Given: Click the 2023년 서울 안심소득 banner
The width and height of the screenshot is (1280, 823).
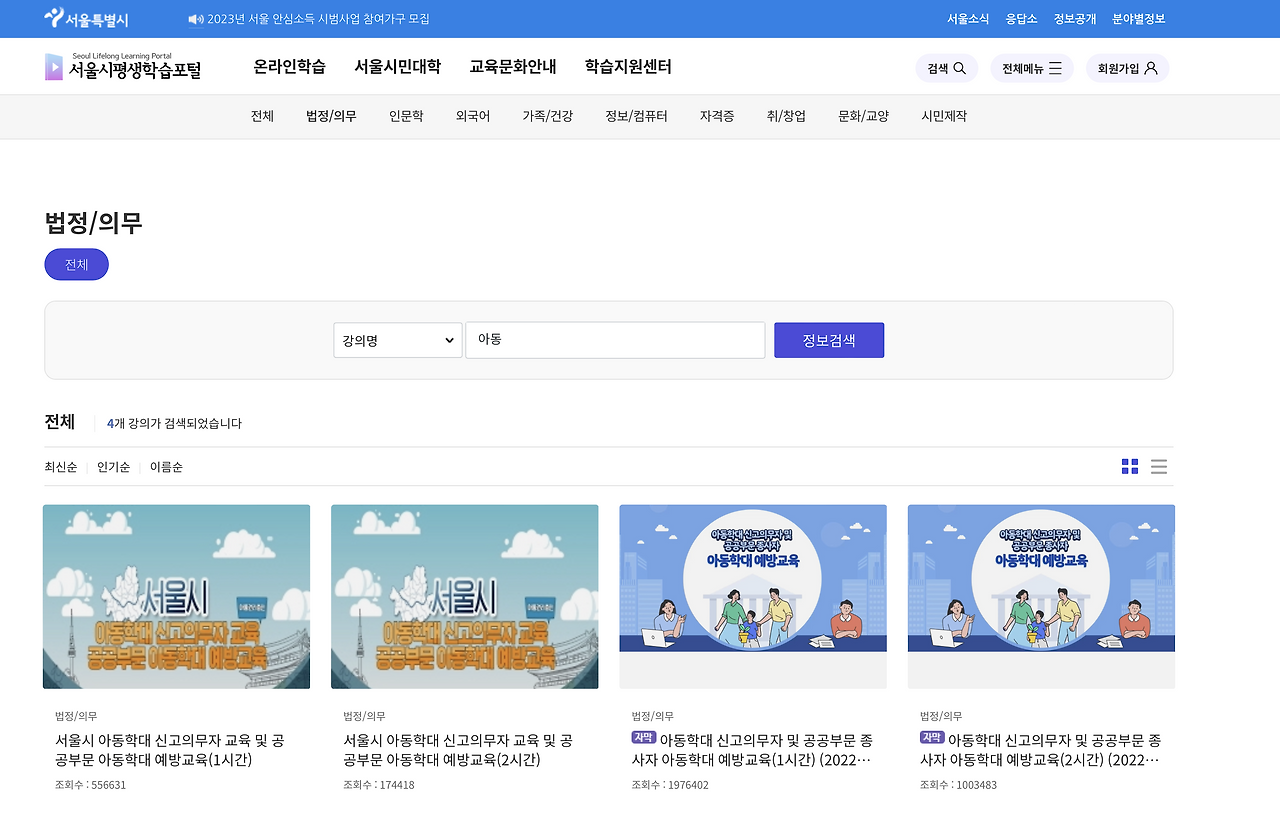Looking at the screenshot, I should point(320,18).
